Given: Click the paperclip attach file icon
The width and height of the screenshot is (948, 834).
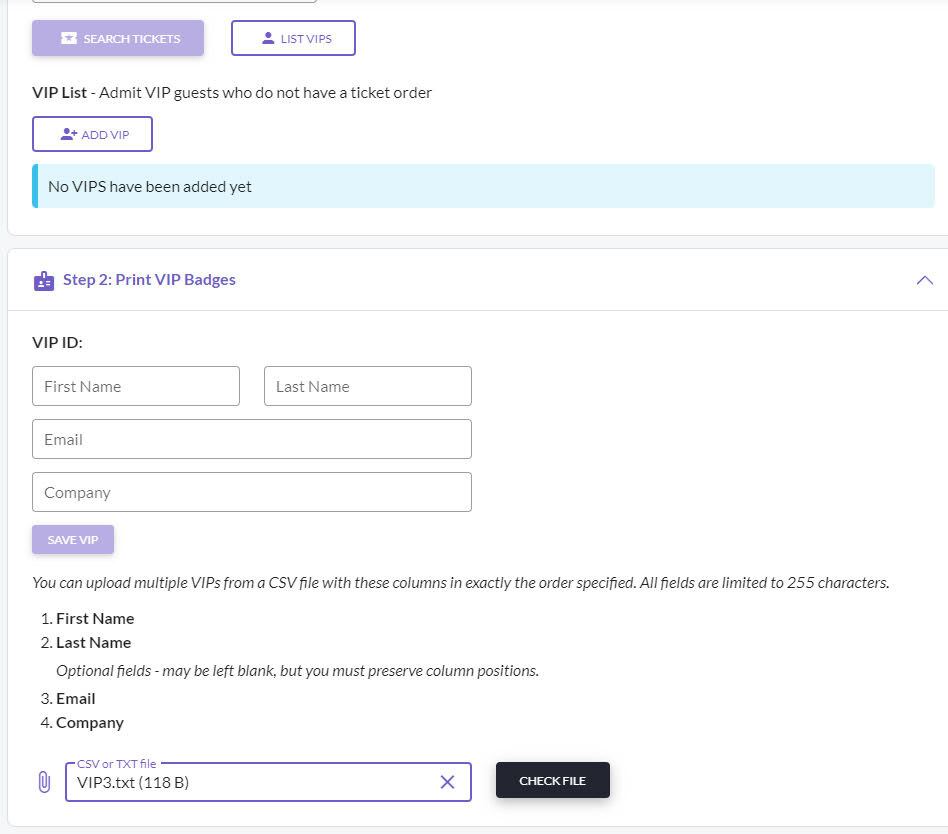Looking at the screenshot, I should 44,782.
